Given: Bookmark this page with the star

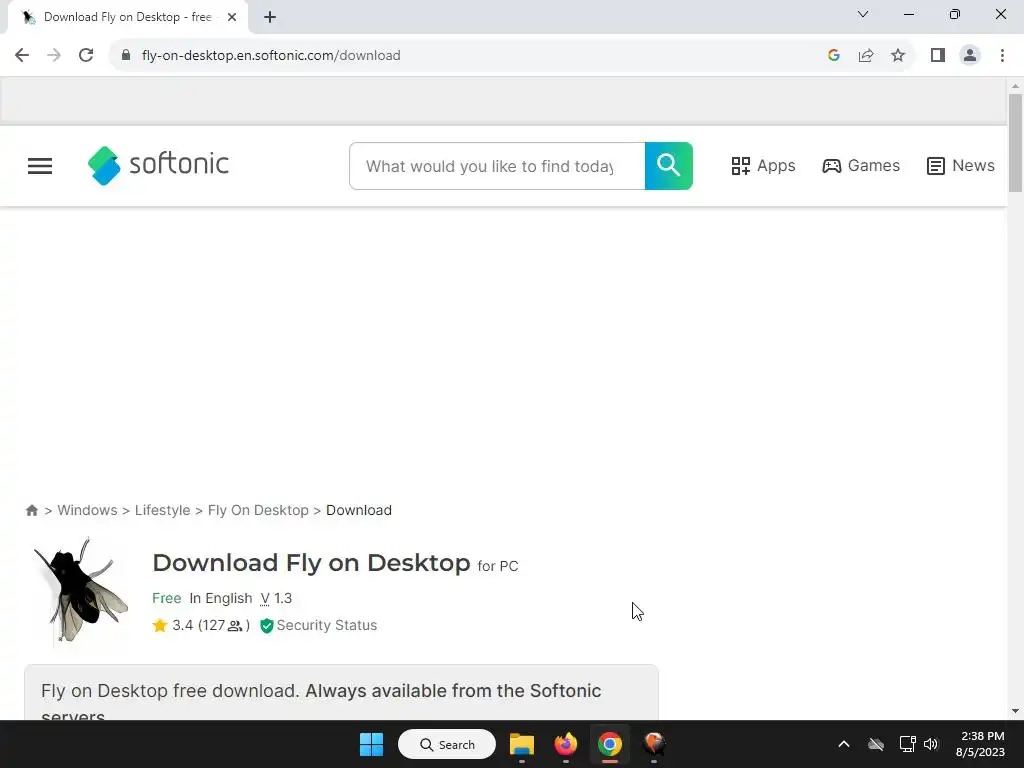Looking at the screenshot, I should pos(898,56).
